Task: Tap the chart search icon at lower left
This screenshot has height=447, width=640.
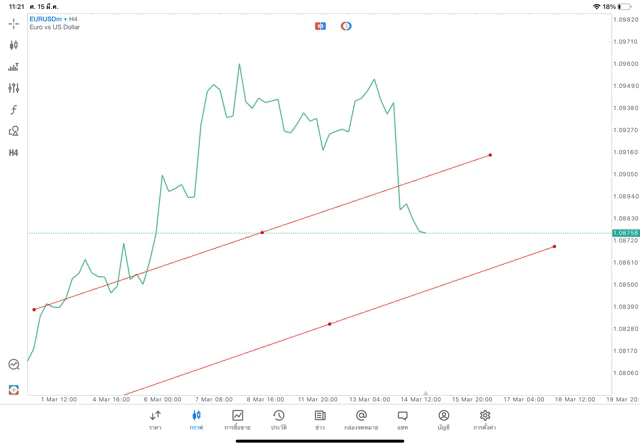Action: pos(13,365)
